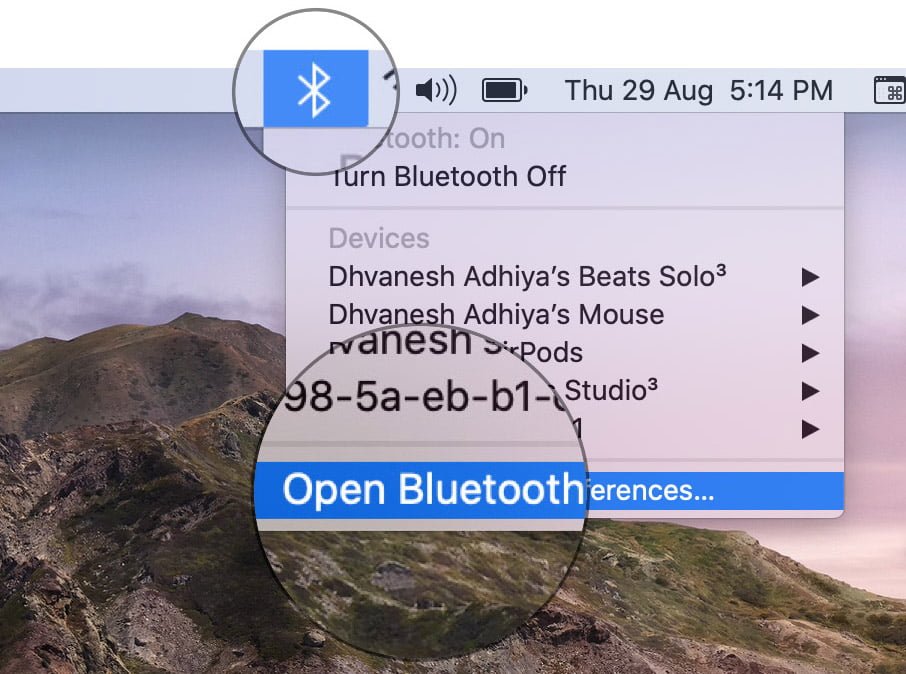
Task: Click the Bluetooth icon in the menu bar
Action: pyautogui.click(x=315, y=91)
